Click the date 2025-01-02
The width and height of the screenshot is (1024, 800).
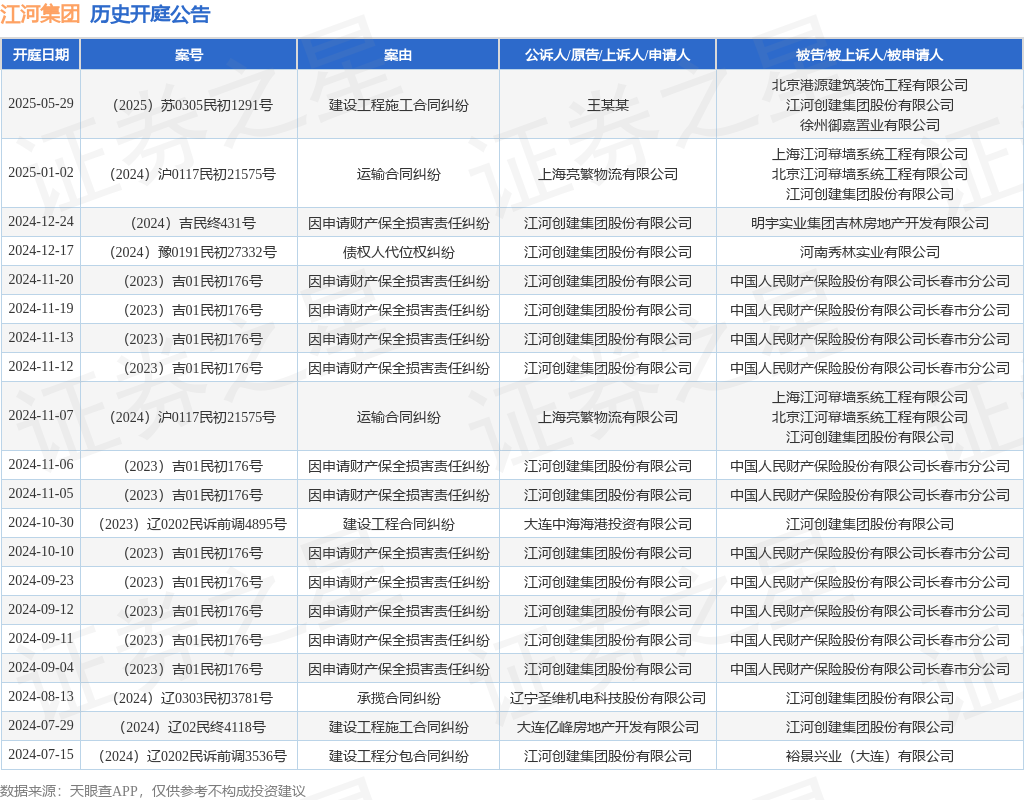pyautogui.click(x=40, y=172)
